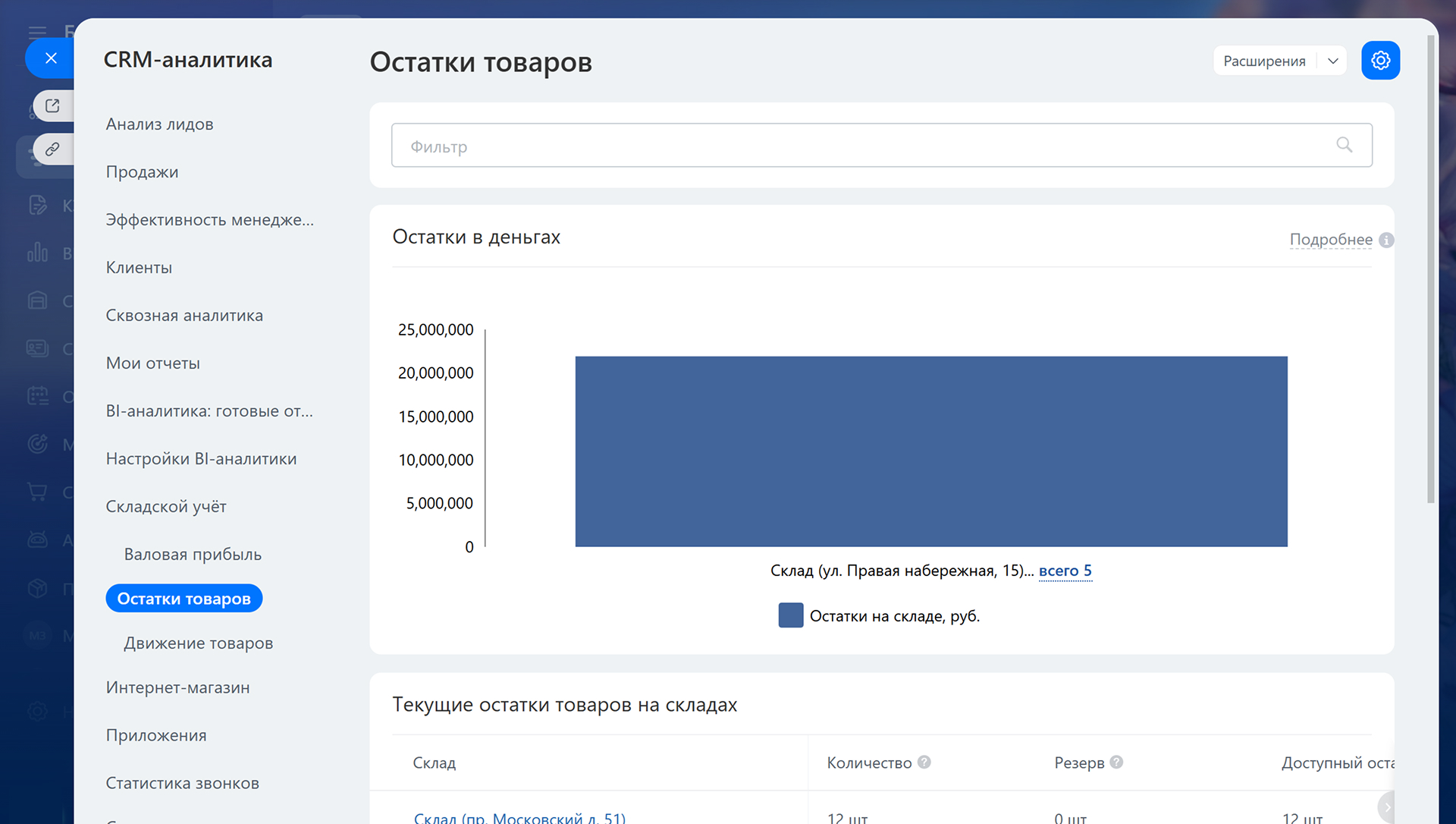Open Интернет-магазин section
Screen dimensions: 1456x824
point(177,687)
